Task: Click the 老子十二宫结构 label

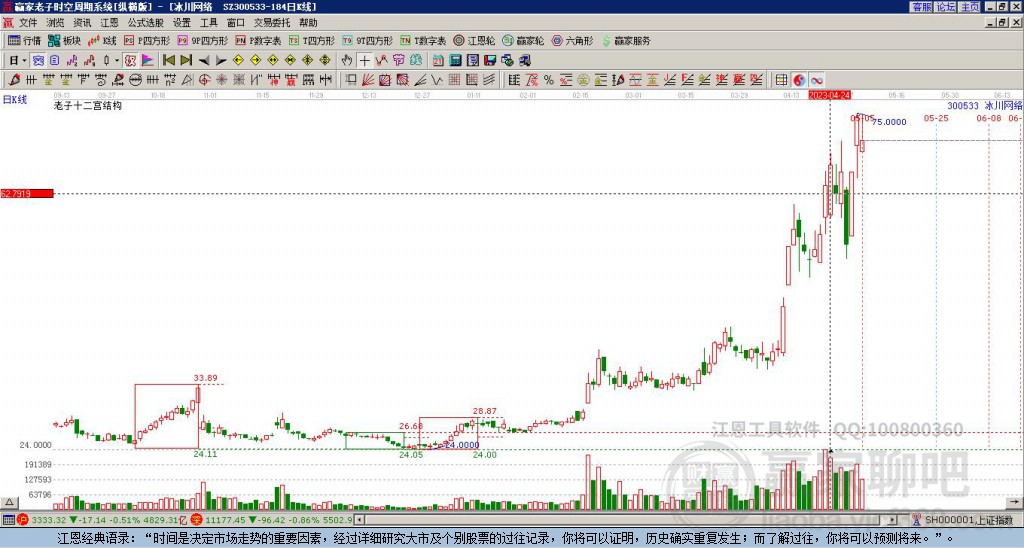Action: [x=88, y=105]
